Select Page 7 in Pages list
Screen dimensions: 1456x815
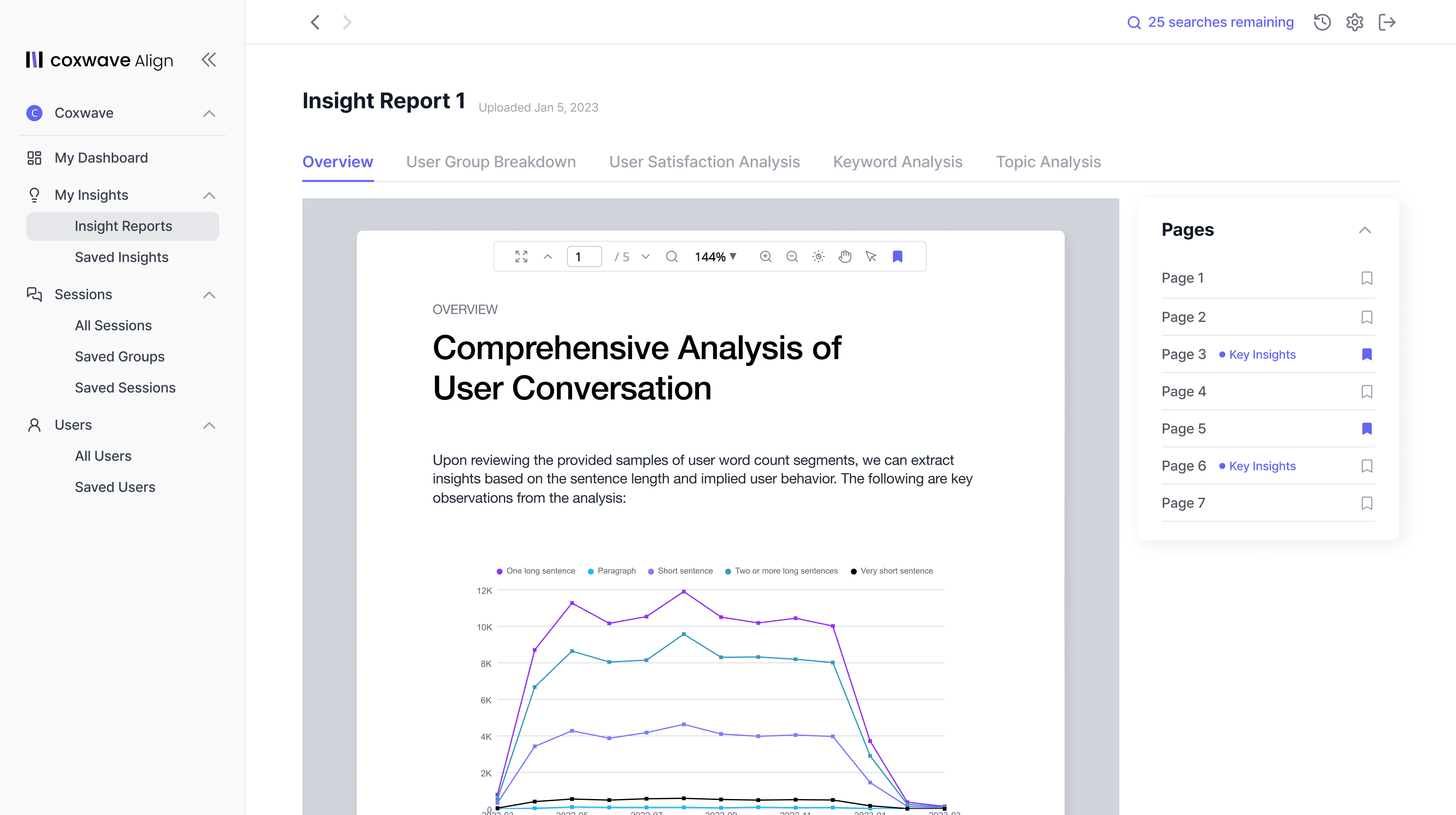pyautogui.click(x=1183, y=503)
